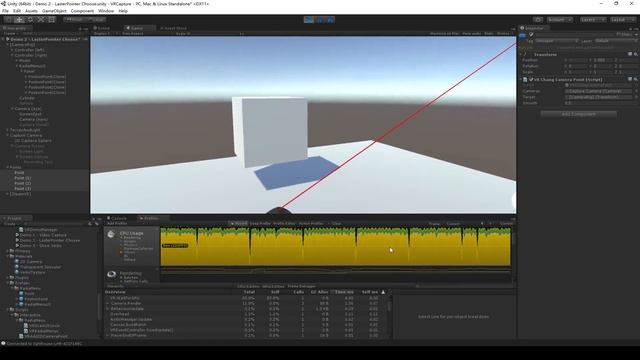Select the Inspector tab
This screenshot has width=640, height=360.
[x=533, y=28]
